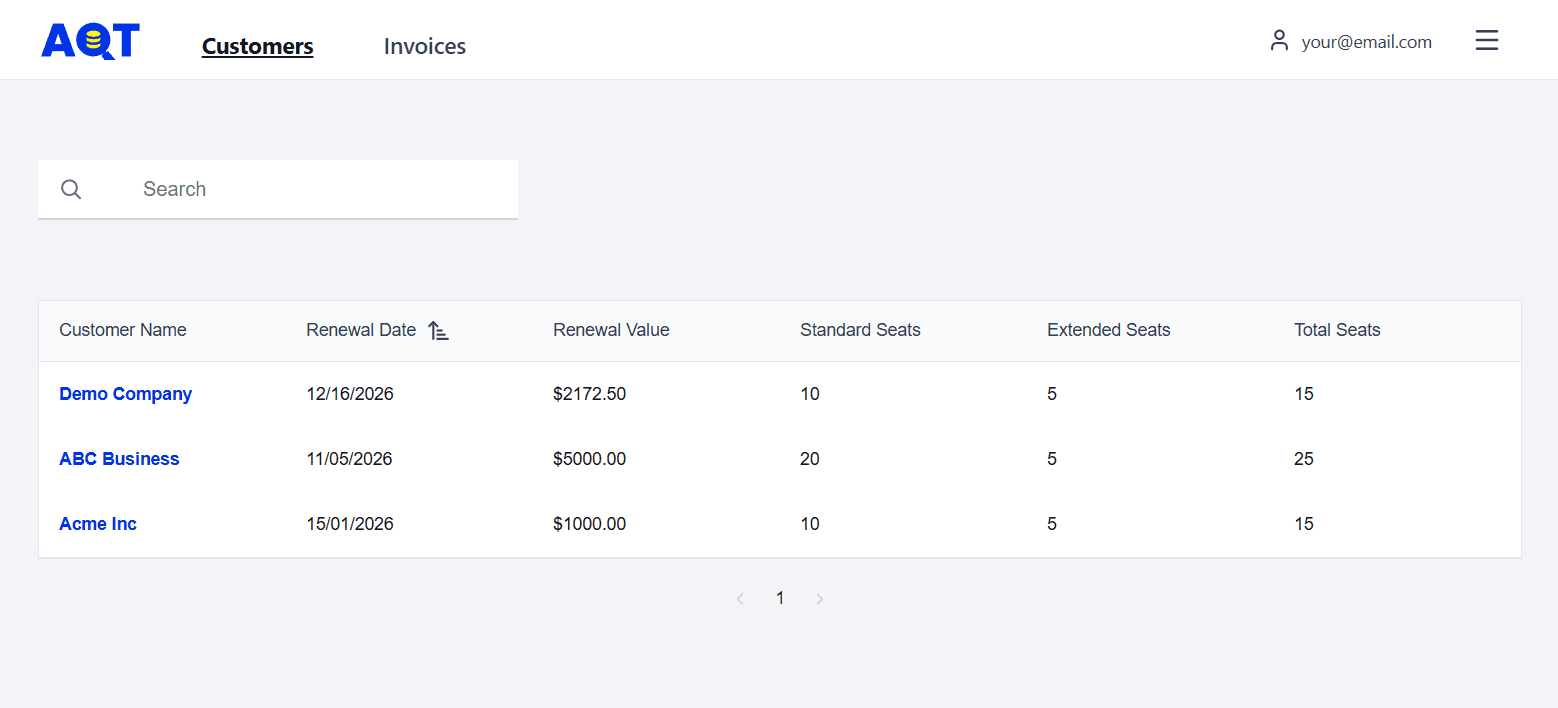Go to previous page arrow

(x=740, y=599)
